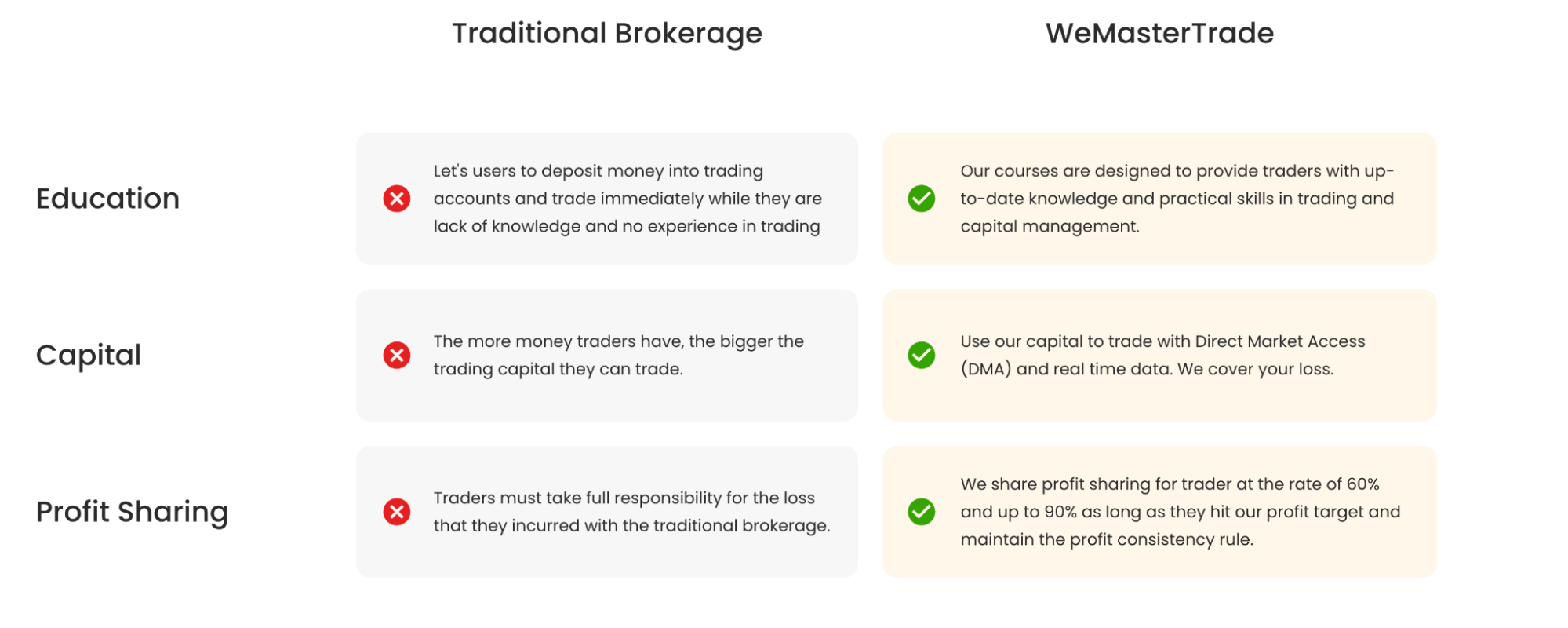Click the 'The more money traders have' card
Image resolution: width=1568 pixels, height=628 pixels.
point(607,355)
